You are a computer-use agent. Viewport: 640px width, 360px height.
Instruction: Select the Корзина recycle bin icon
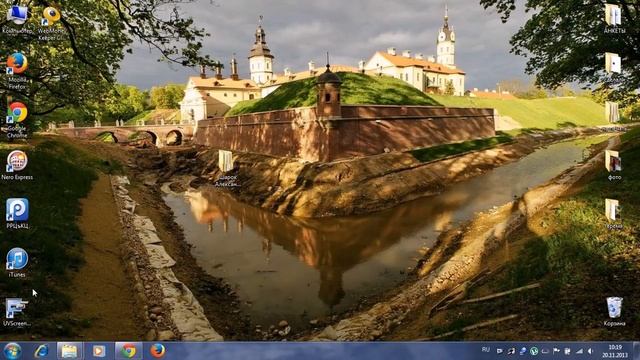614,311
